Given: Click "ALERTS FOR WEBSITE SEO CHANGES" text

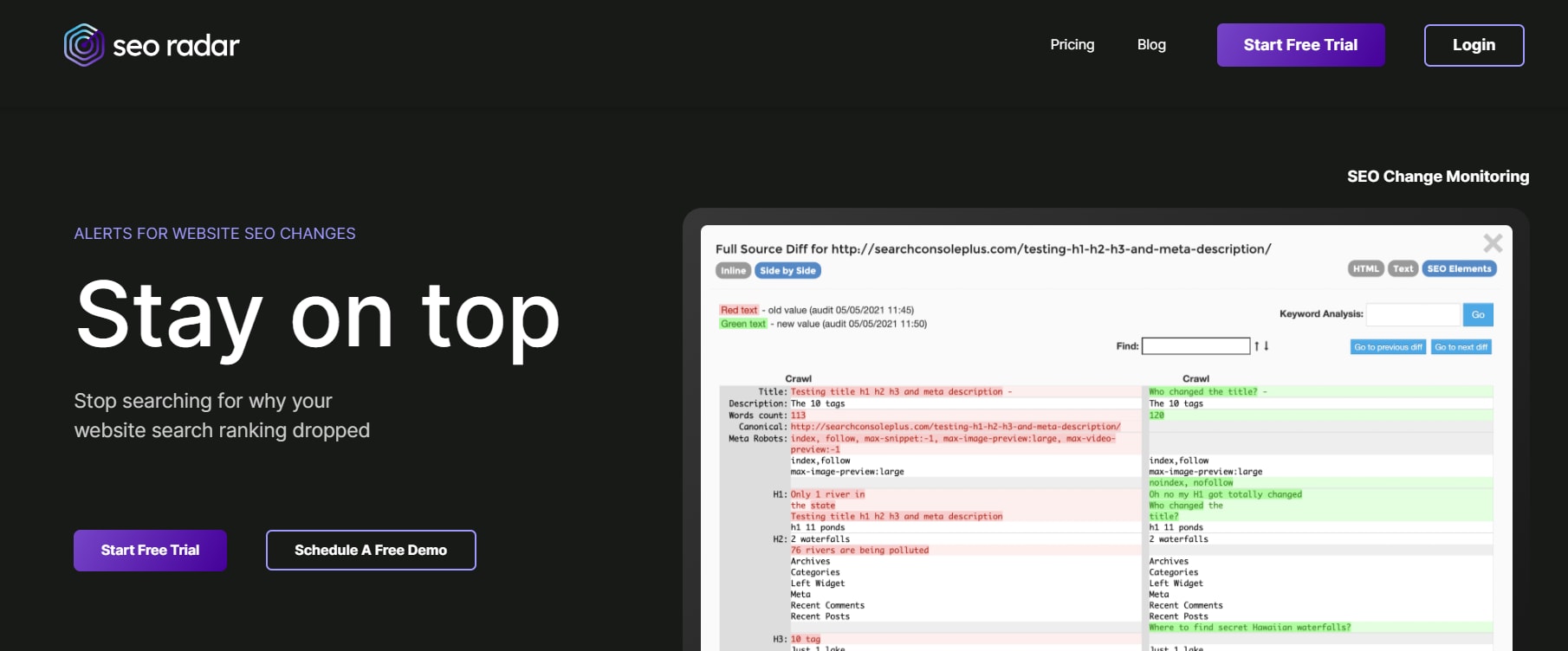Looking at the screenshot, I should pyautogui.click(x=215, y=234).
